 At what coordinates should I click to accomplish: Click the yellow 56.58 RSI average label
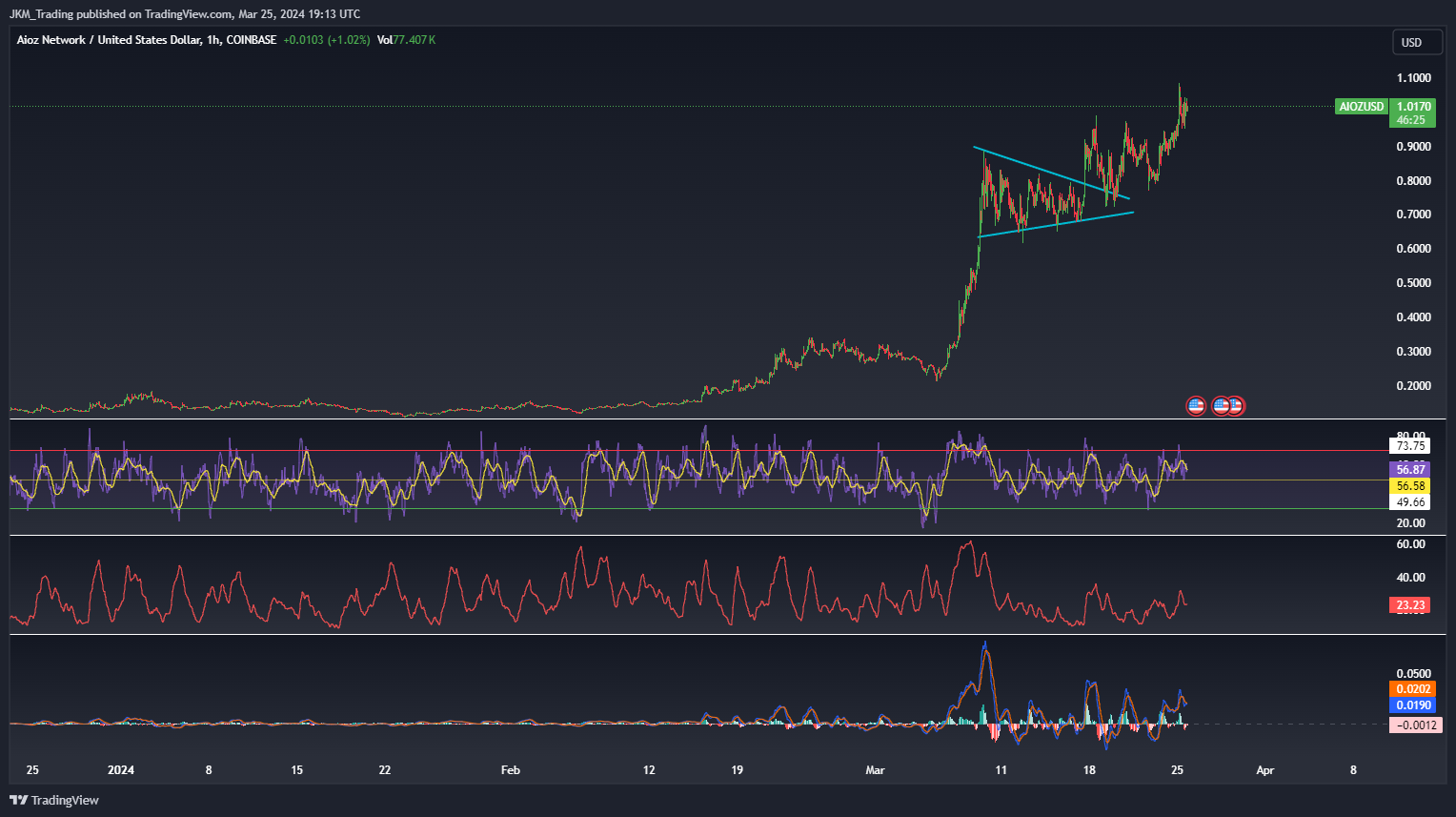coord(1410,485)
